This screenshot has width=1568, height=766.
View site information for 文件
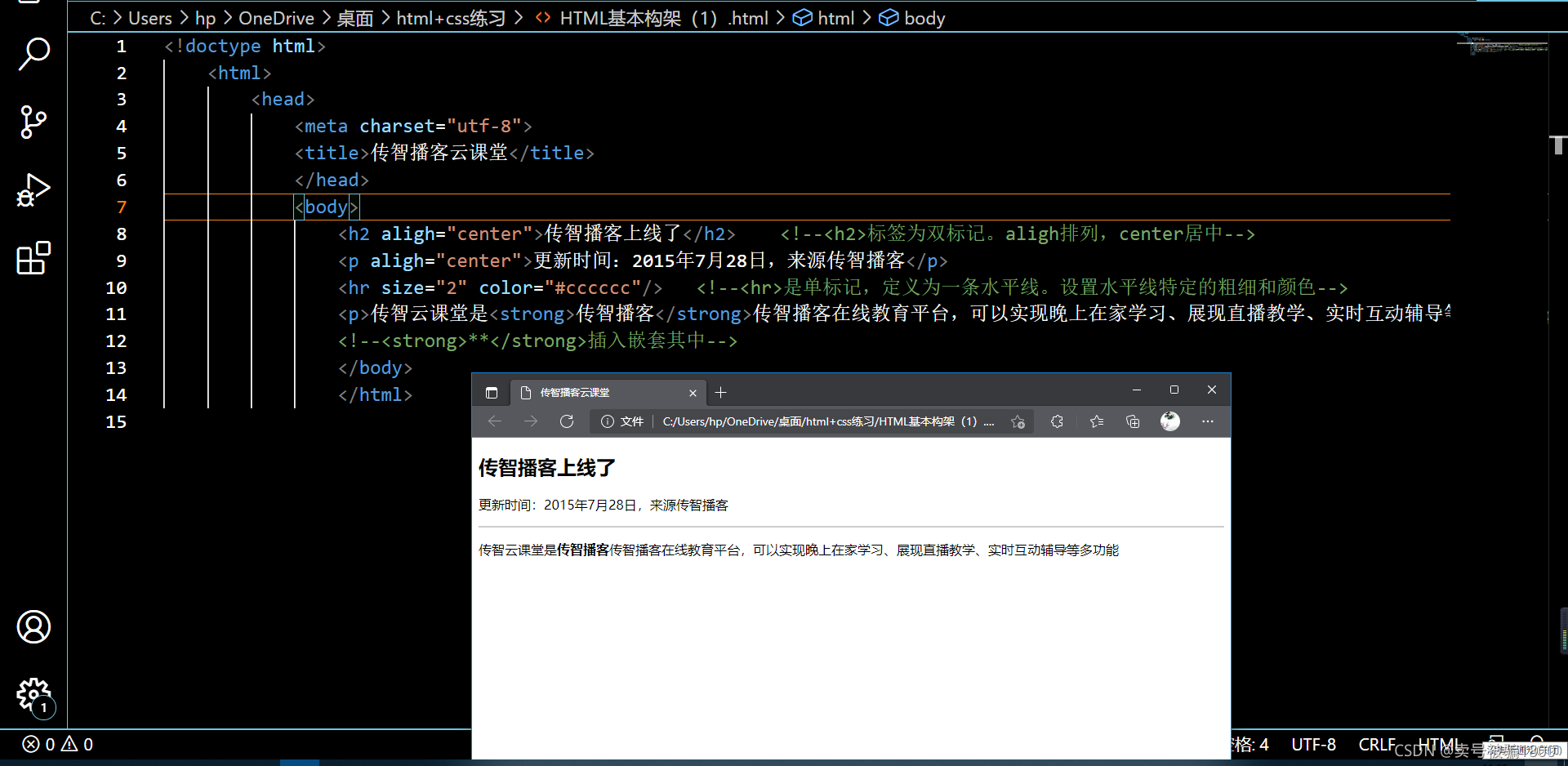pyautogui.click(x=622, y=421)
